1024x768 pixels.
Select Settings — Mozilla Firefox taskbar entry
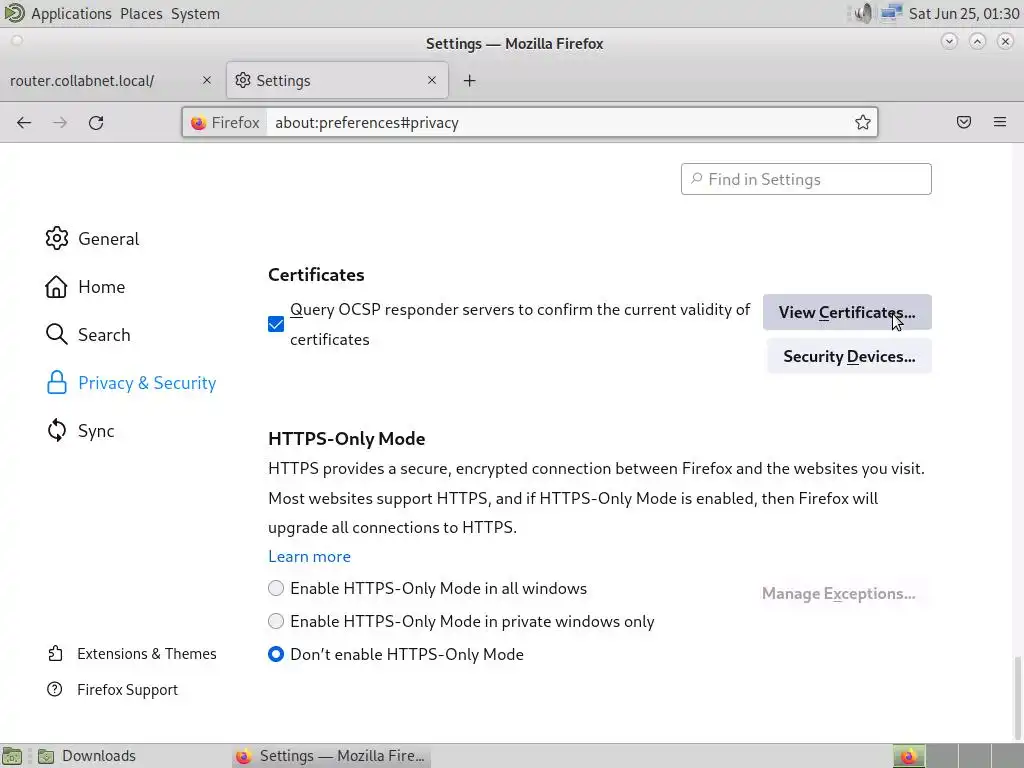pos(332,756)
